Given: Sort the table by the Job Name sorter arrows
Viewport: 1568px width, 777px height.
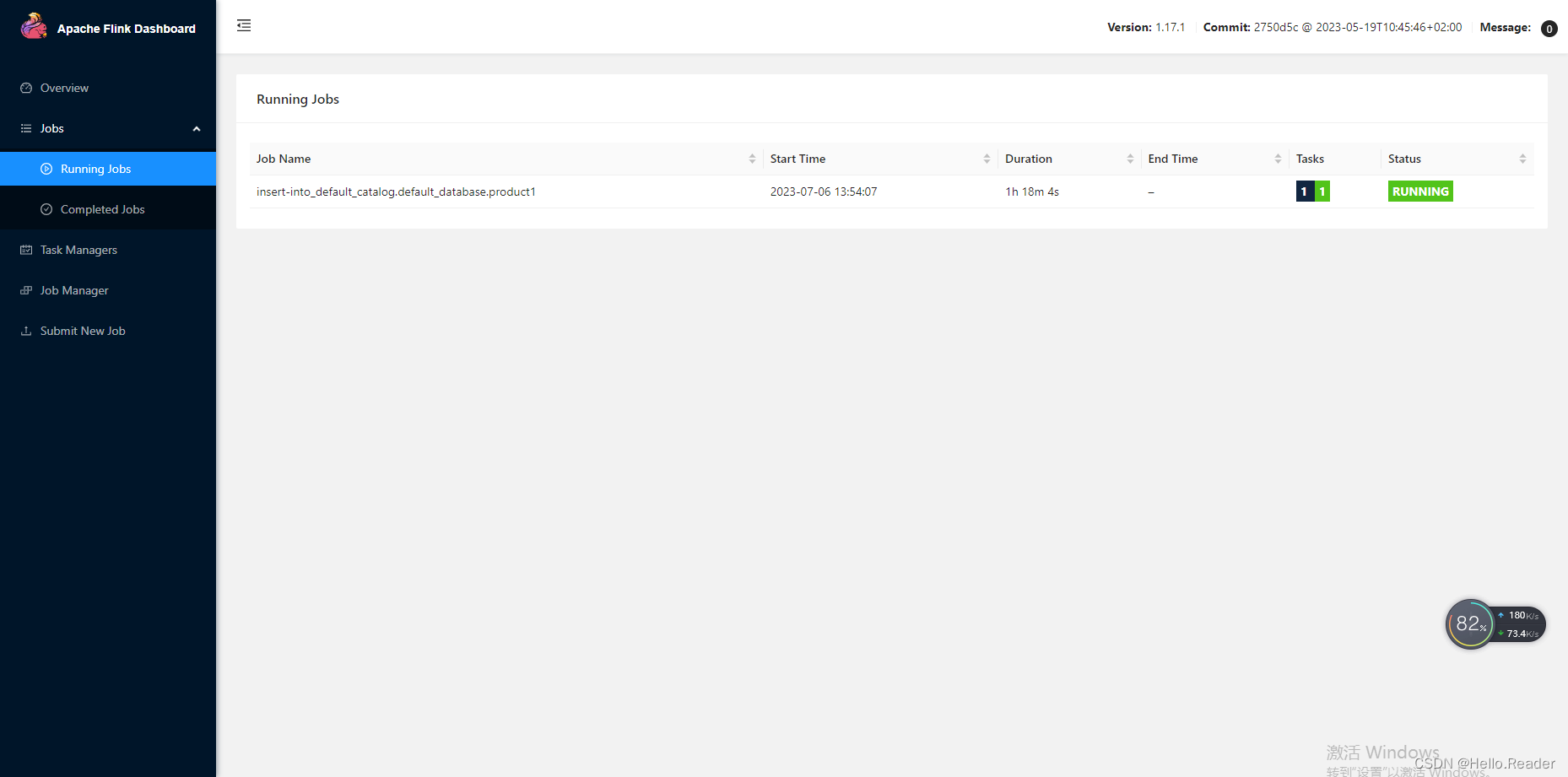Looking at the screenshot, I should point(752,159).
